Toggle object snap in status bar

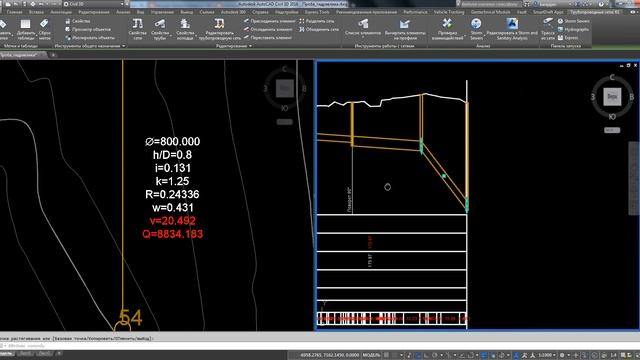click(x=471, y=355)
